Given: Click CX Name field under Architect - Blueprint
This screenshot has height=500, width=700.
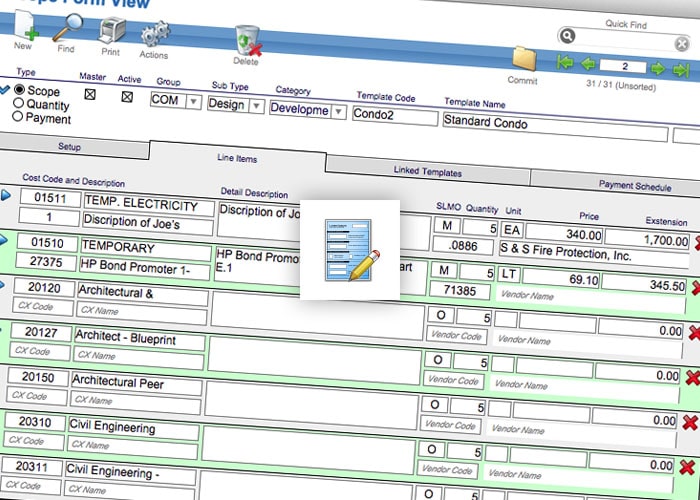Looking at the screenshot, I should click(x=139, y=357).
